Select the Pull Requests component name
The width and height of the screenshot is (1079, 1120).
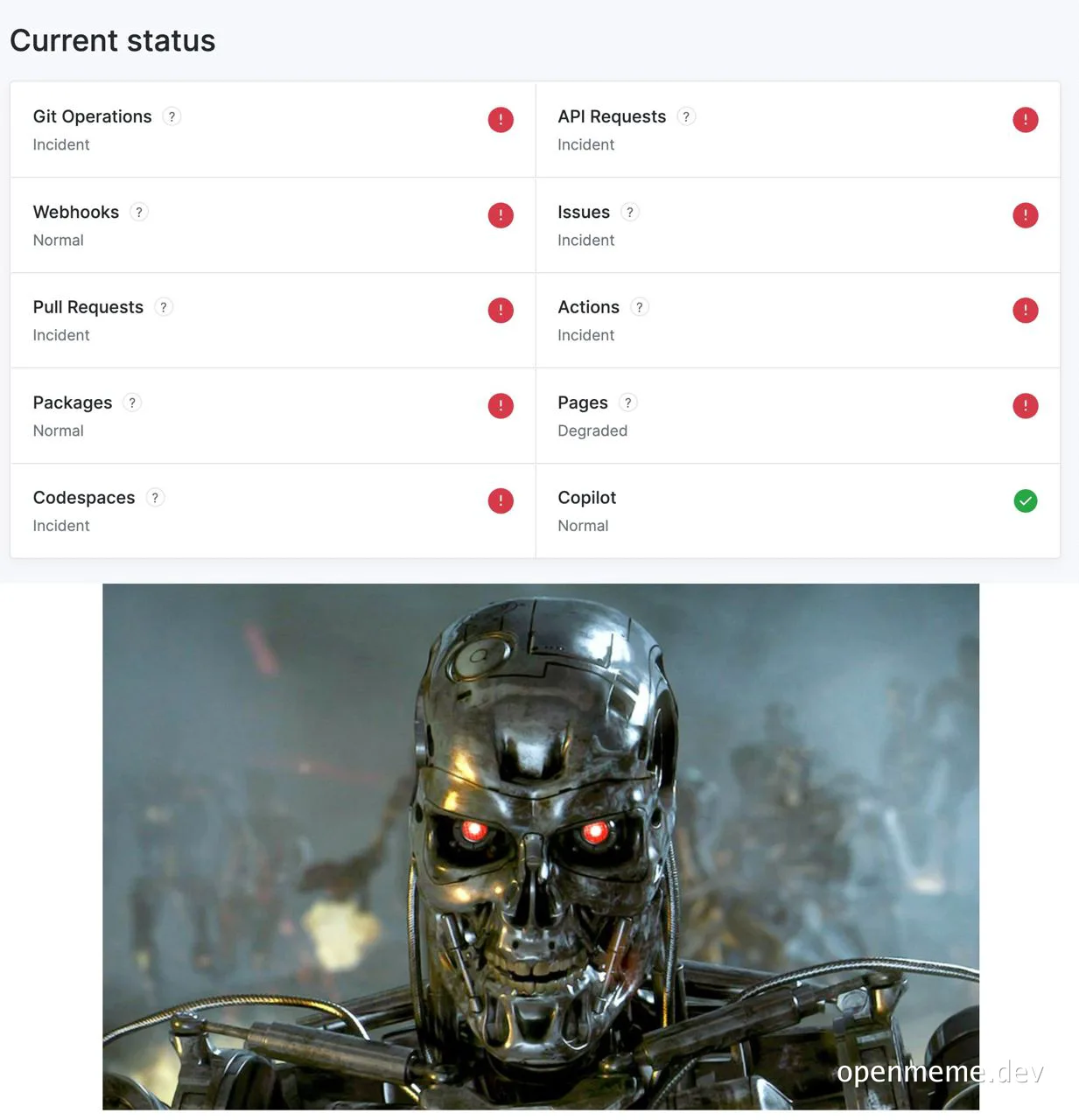(x=88, y=307)
